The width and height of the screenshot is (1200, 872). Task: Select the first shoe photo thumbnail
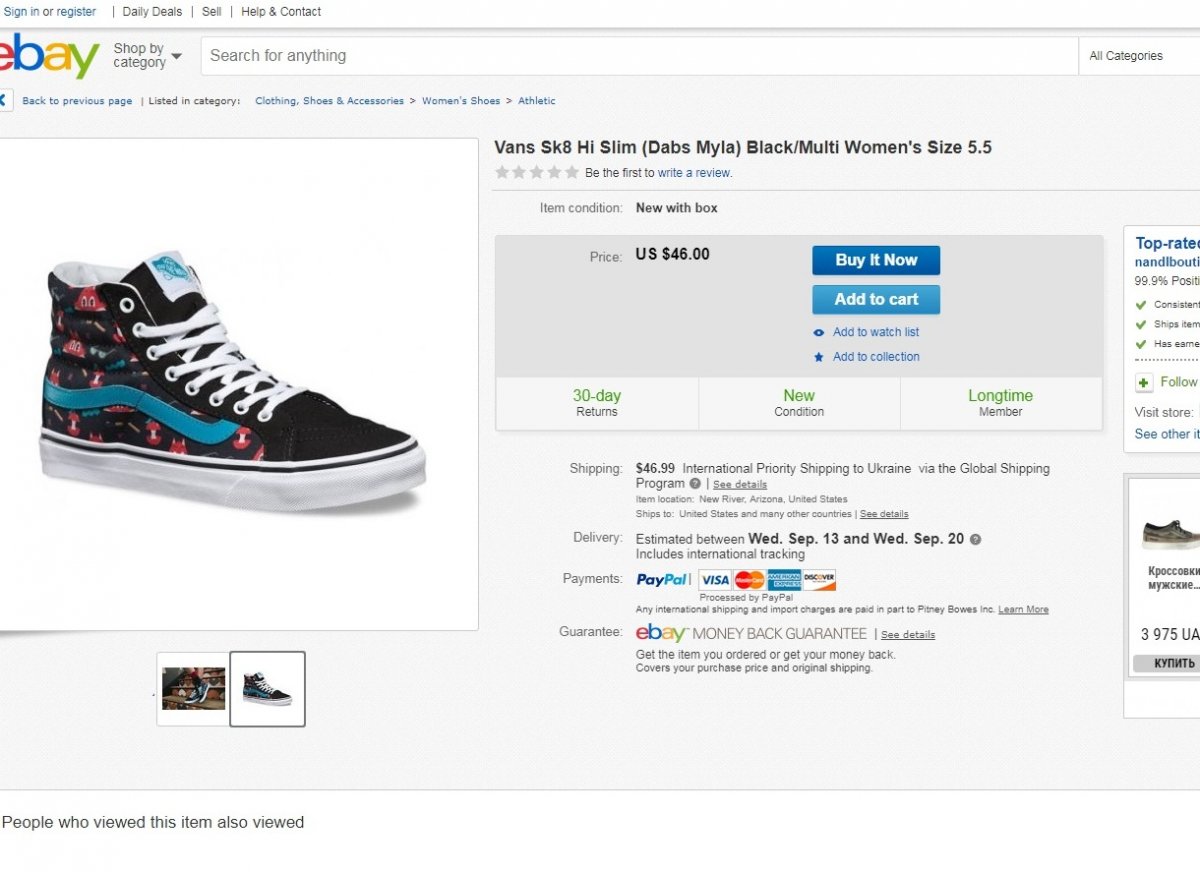click(x=194, y=688)
